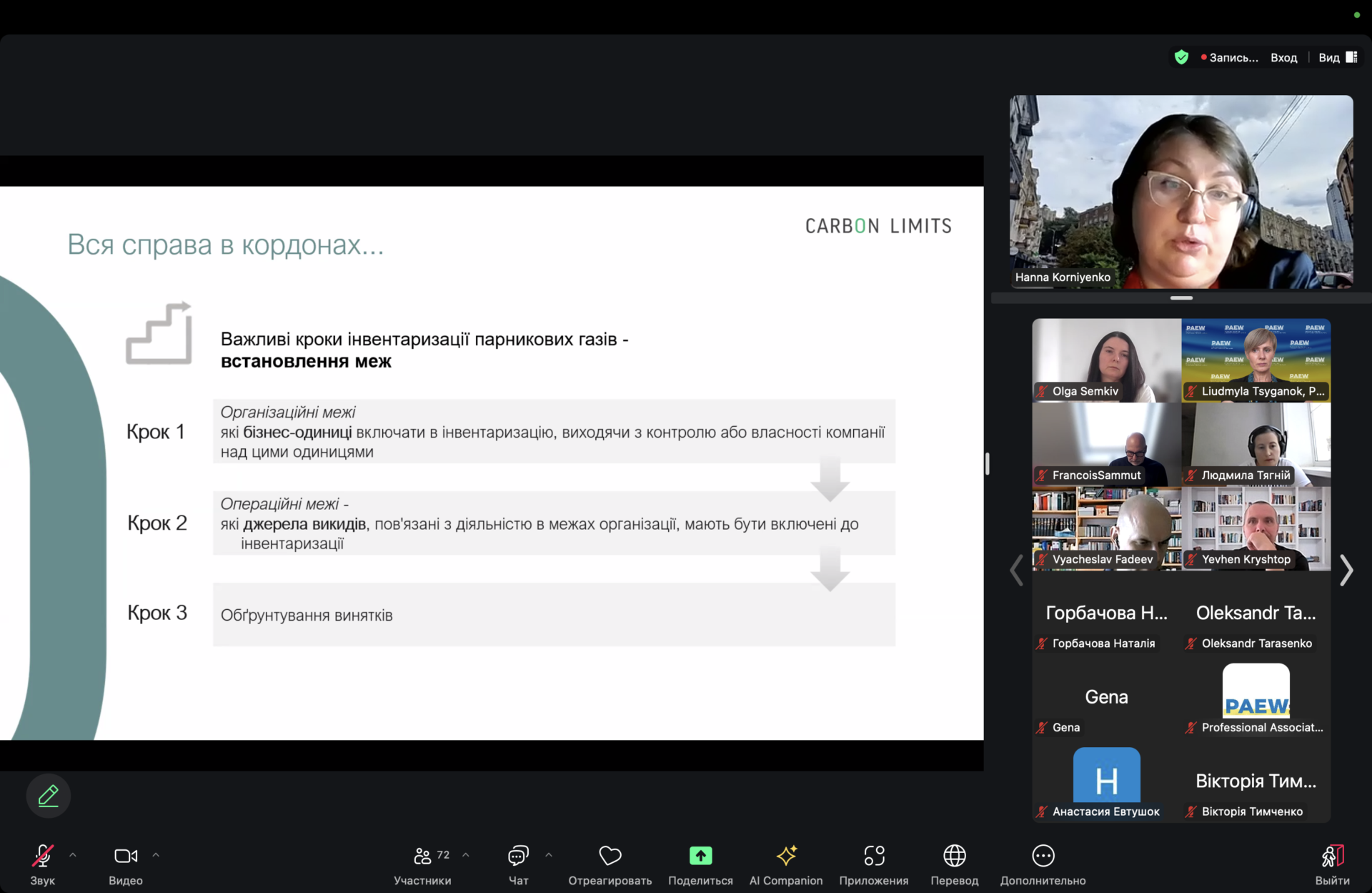
Task: Click the green annotation pencil button
Action: coord(49,796)
